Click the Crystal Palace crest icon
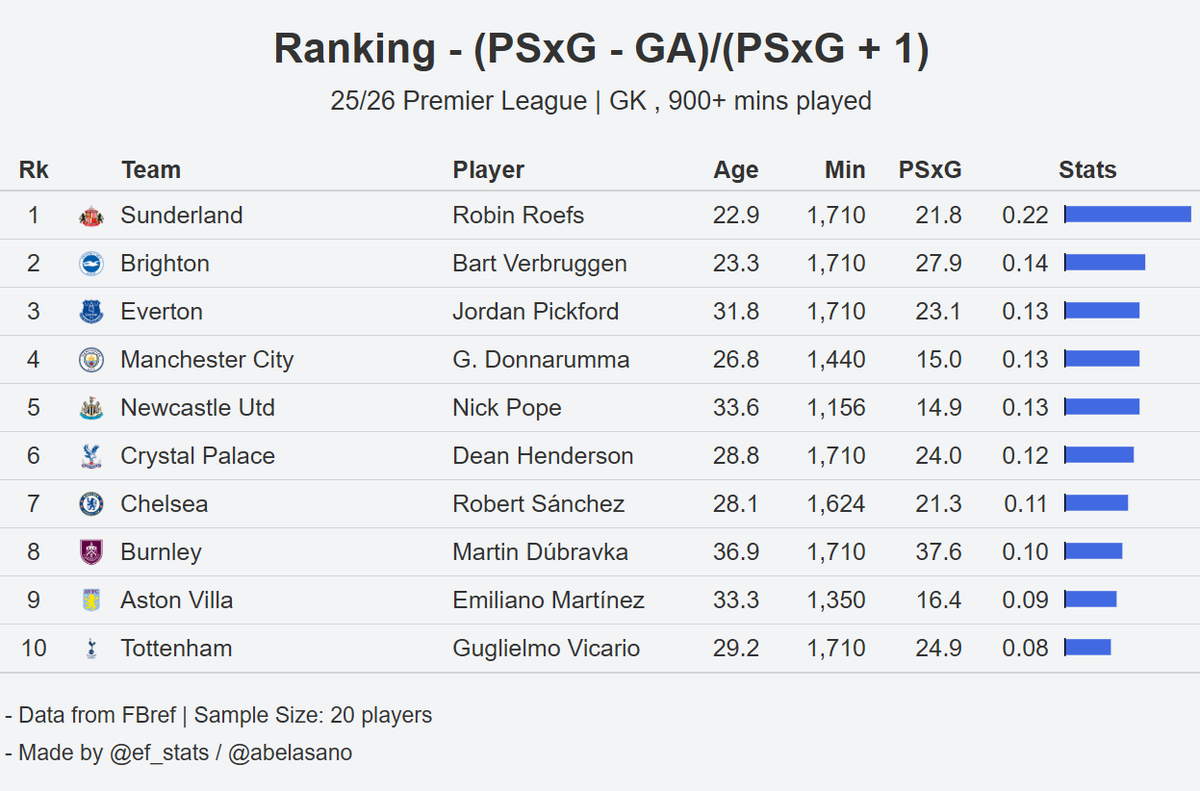This screenshot has width=1200, height=791. pyautogui.click(x=91, y=456)
